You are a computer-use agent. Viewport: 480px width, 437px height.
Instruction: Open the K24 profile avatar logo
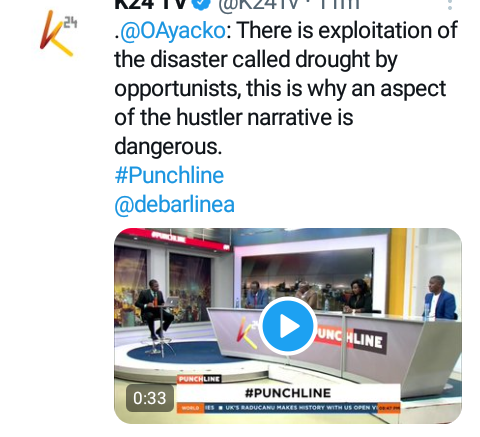tap(59, 33)
